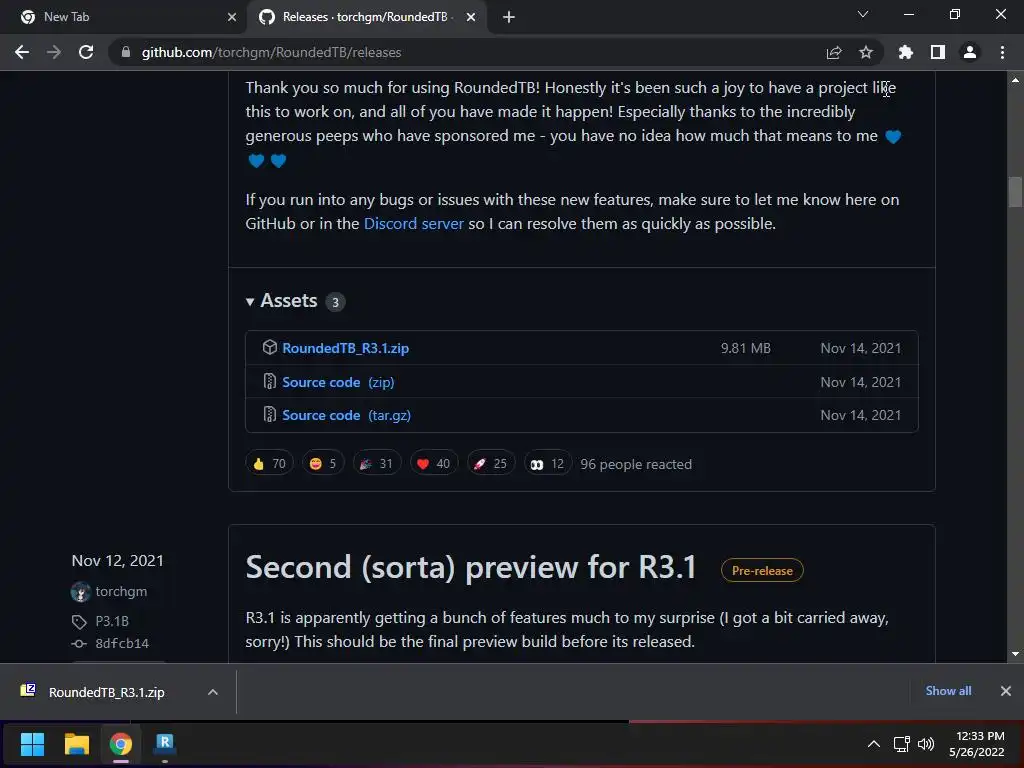Bookmark this page with the star icon
The height and width of the screenshot is (768, 1024).
pos(866,52)
